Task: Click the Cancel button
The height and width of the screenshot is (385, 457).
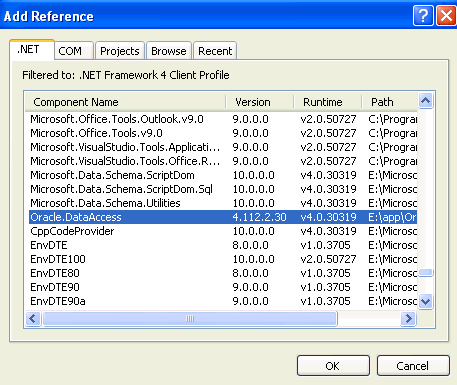Action: point(413,366)
